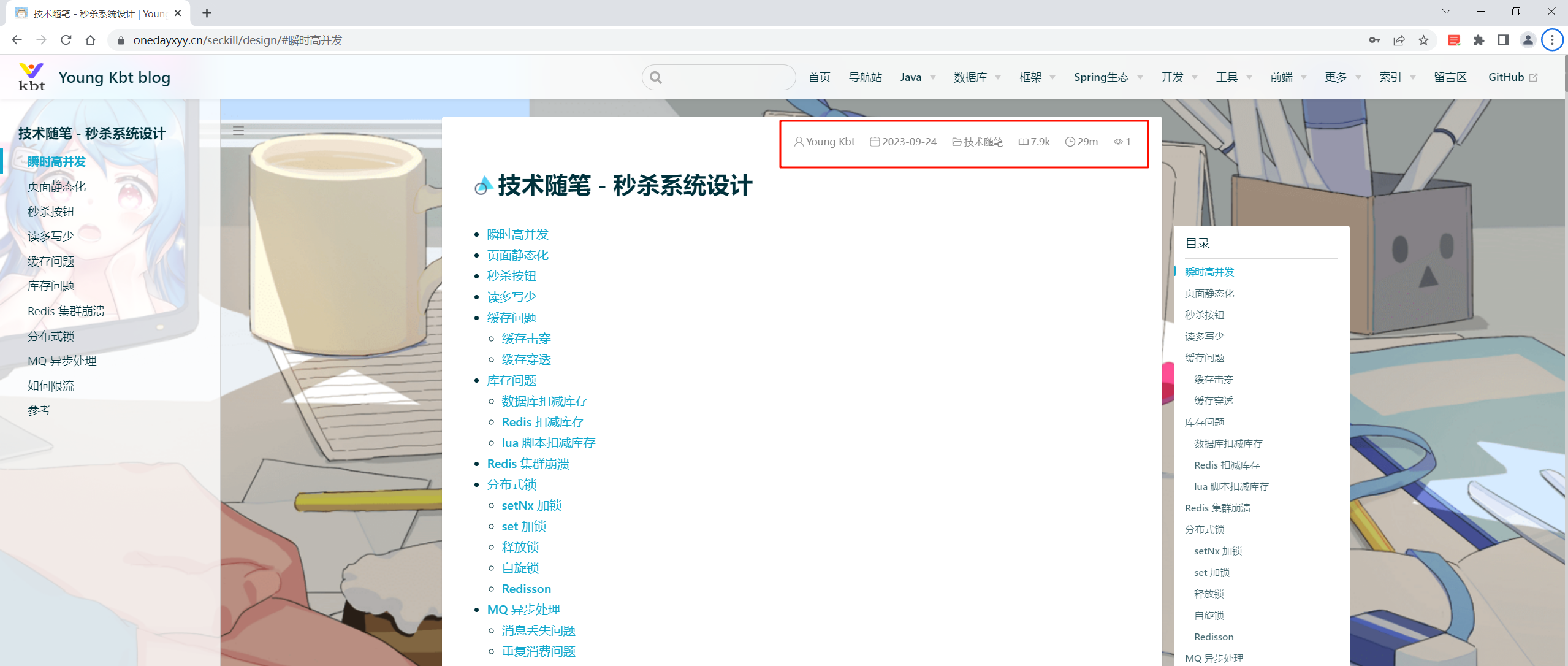Expand the Spring生态 dropdown menu
1568x666 pixels.
point(1108,77)
